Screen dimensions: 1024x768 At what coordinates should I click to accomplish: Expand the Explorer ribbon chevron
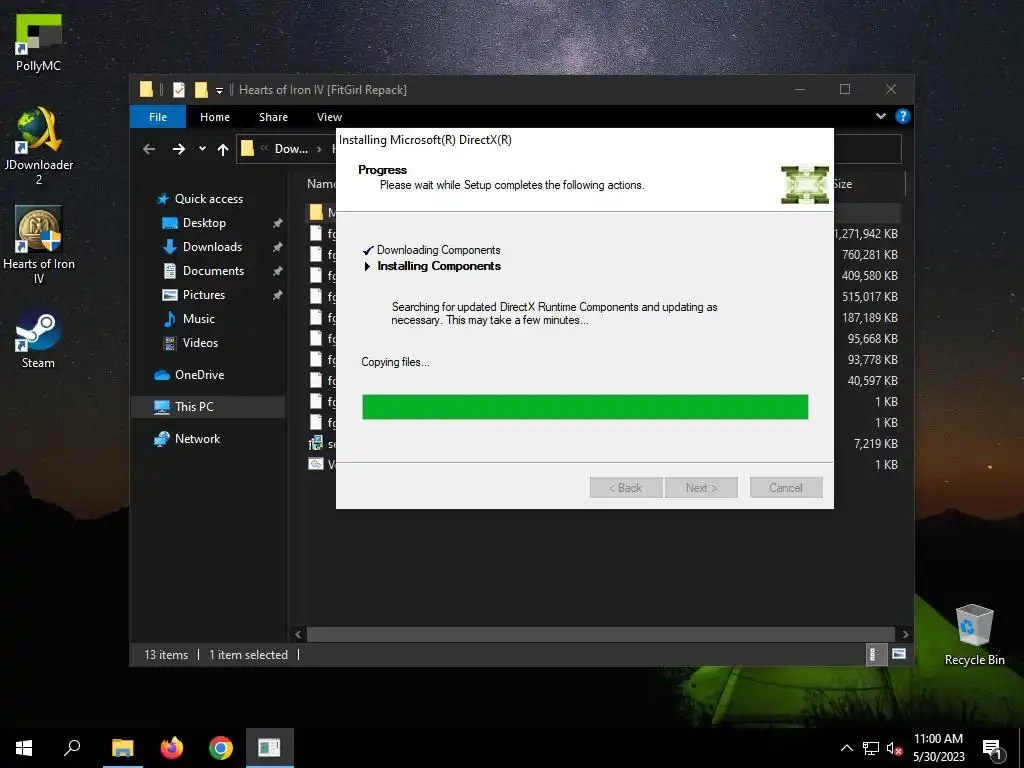[x=881, y=116]
